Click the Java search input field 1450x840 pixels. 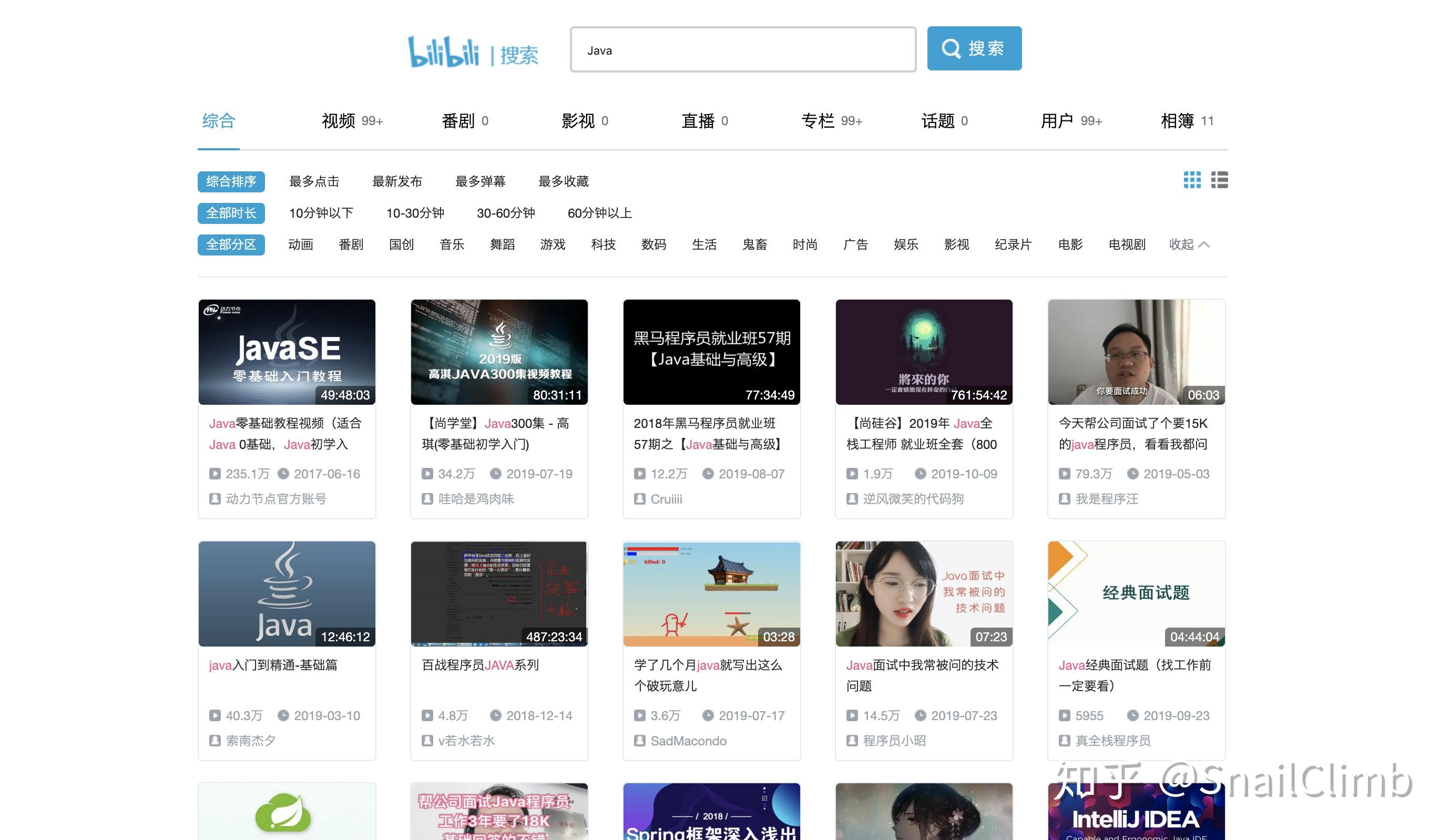[x=742, y=50]
